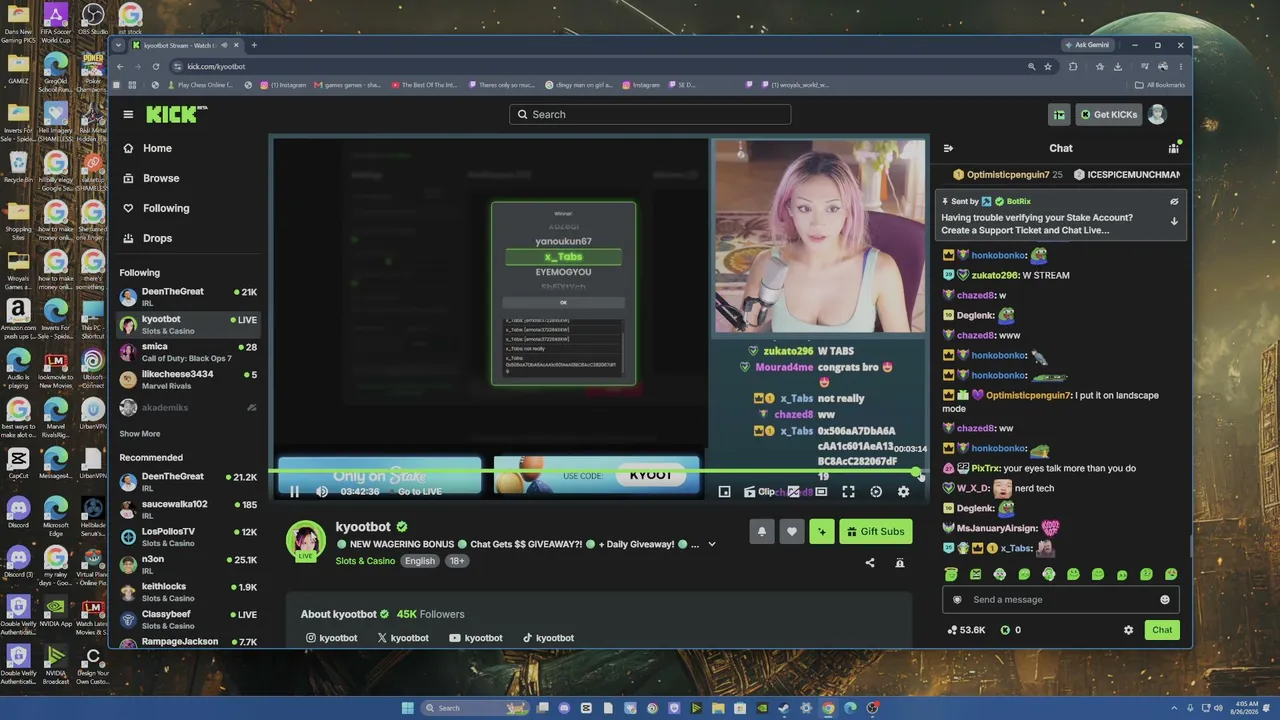Open llikecheese3434 channel in Following list
Viewport: 1280px width, 720px height.
click(x=188, y=379)
